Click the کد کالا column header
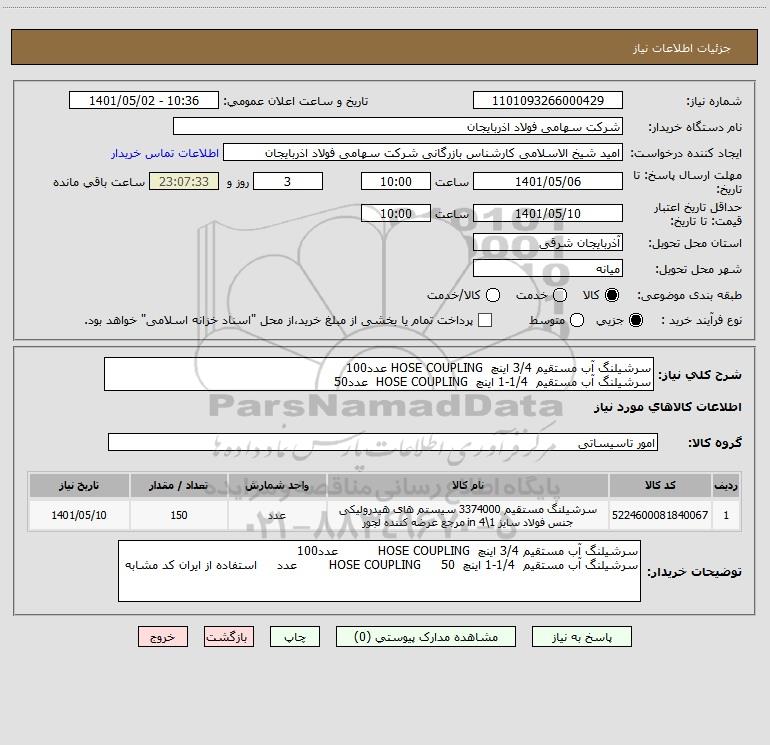Viewport: 770px width, 745px height. pos(660,485)
